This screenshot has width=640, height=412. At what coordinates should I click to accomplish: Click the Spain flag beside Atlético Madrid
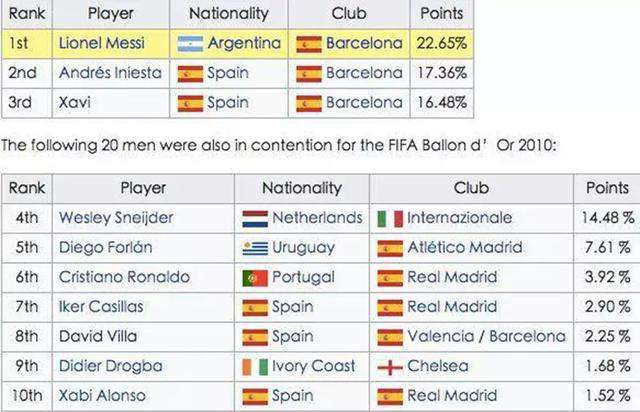(x=390, y=248)
